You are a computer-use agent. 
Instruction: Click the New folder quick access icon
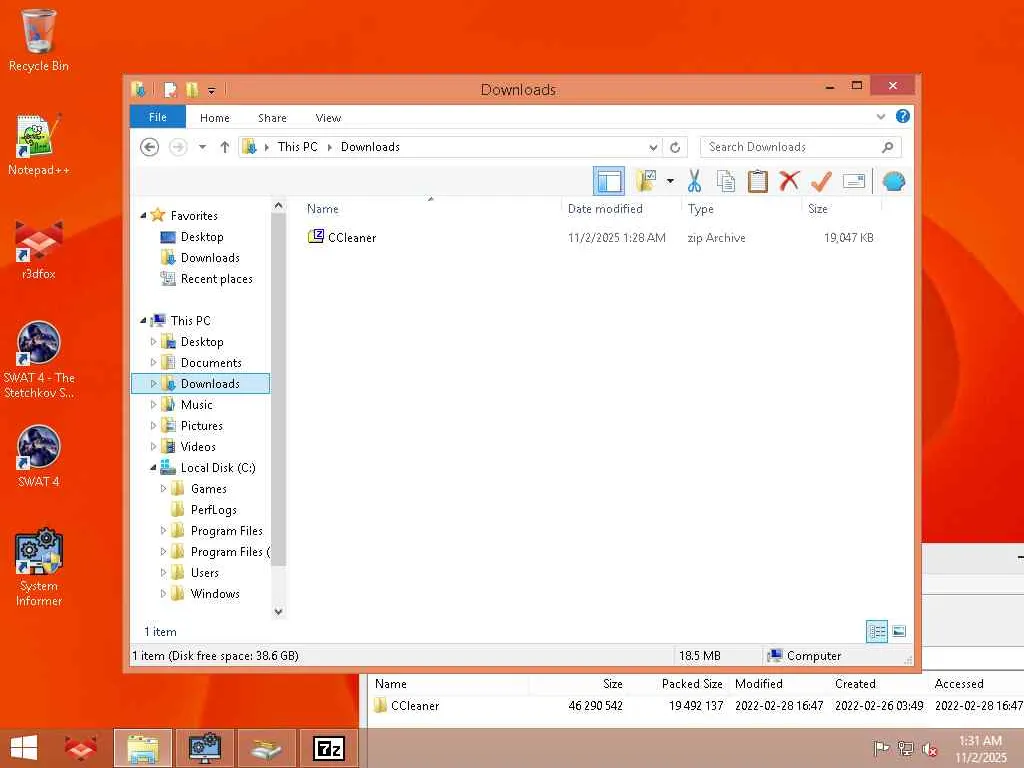(x=192, y=89)
